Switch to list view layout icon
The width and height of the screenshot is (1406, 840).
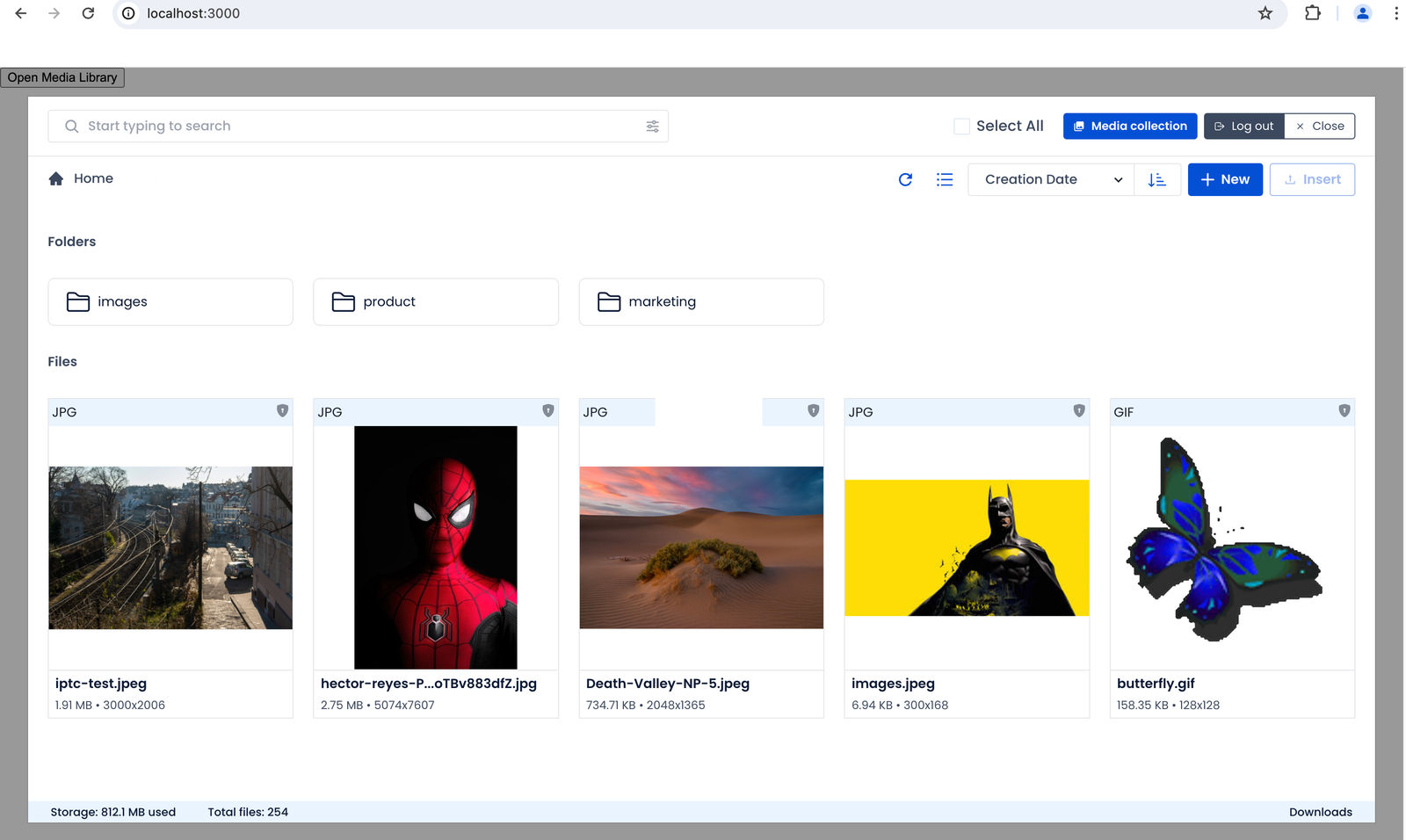pos(945,179)
